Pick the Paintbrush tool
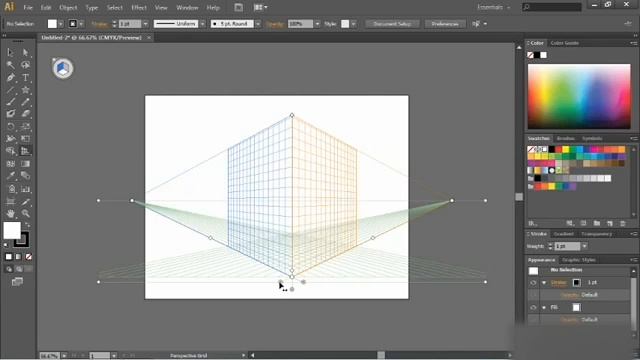 pyautogui.click(x=10, y=102)
